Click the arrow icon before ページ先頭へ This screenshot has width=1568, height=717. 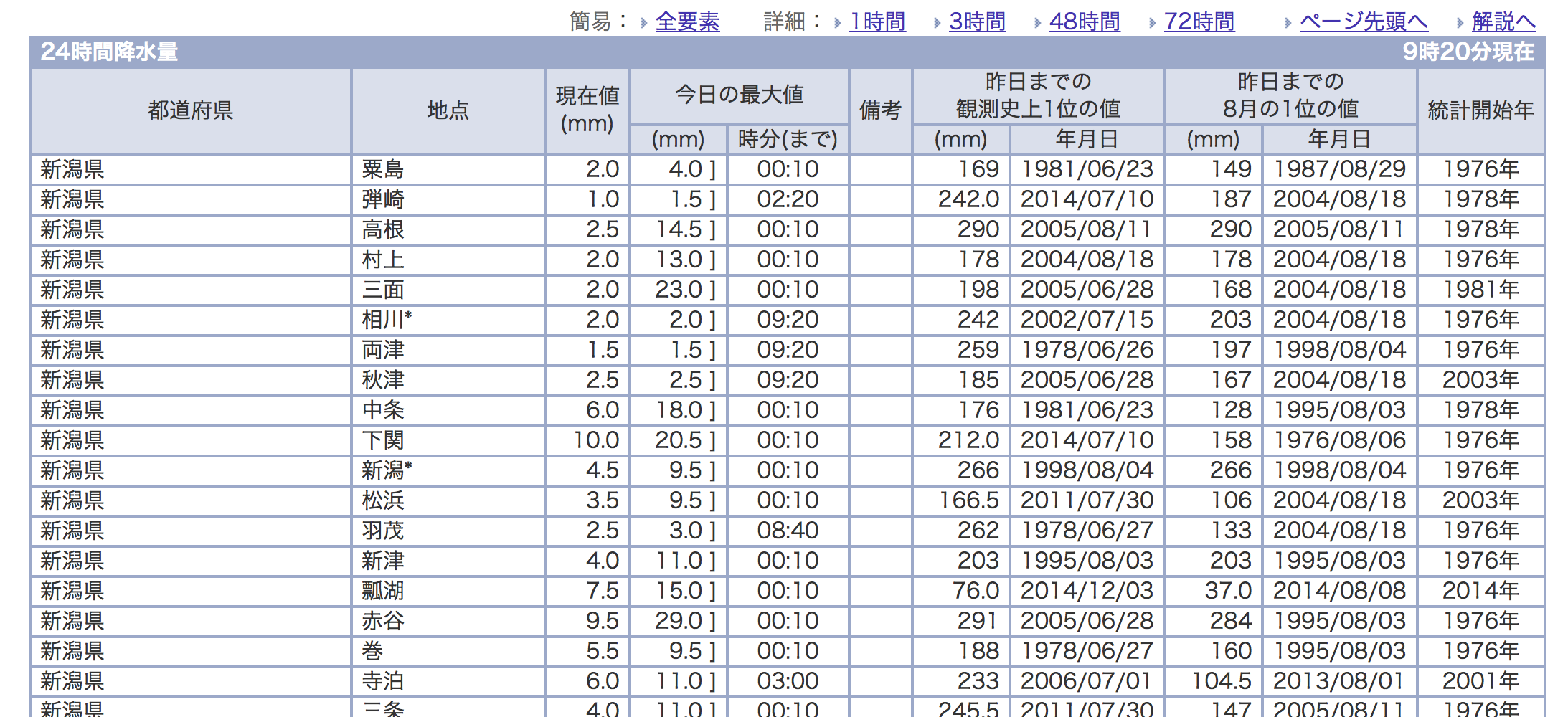click(x=1288, y=23)
